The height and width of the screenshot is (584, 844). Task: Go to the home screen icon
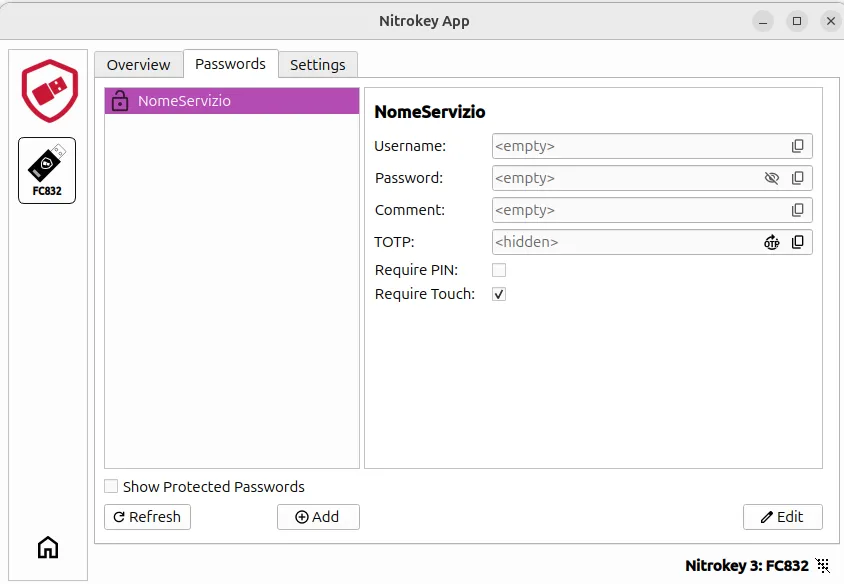pos(47,547)
